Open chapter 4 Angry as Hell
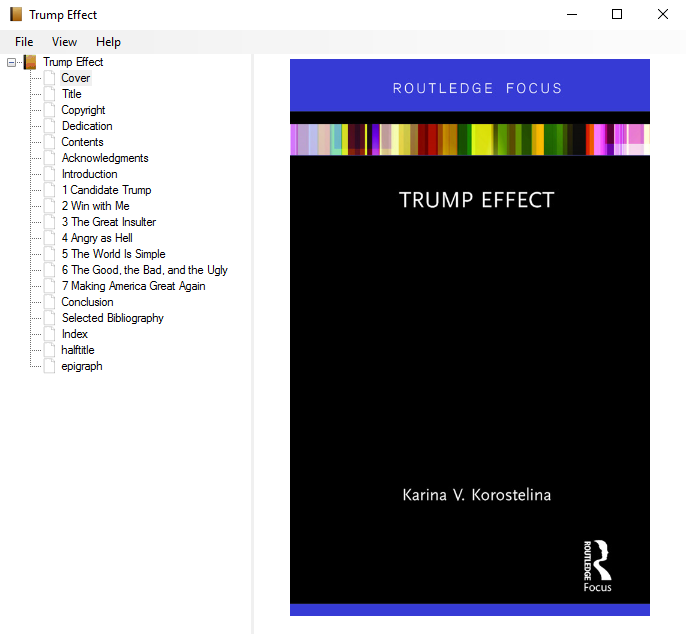Viewport: 686px width, 634px height. point(97,238)
